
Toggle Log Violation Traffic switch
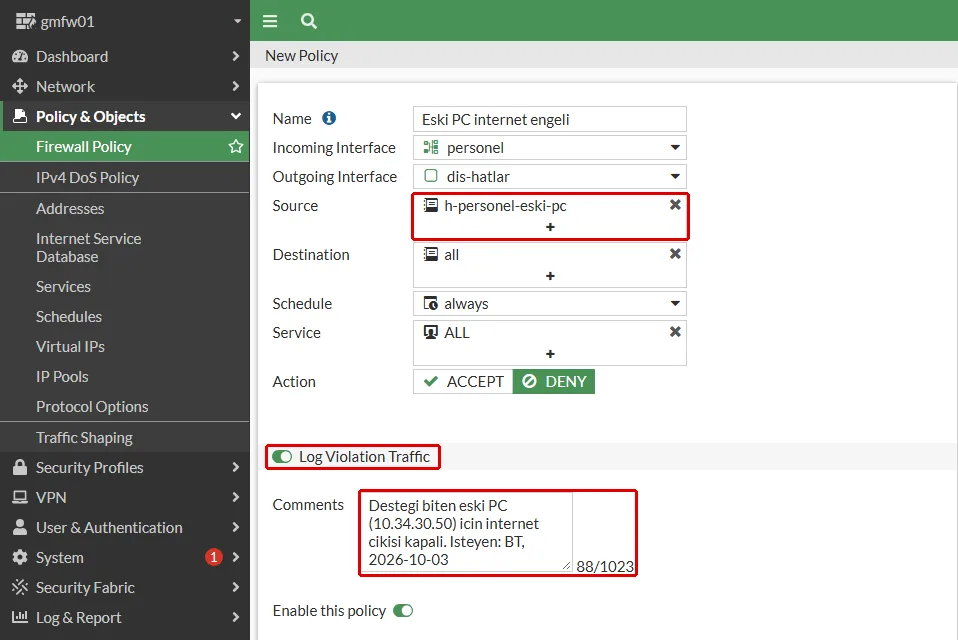(x=282, y=457)
